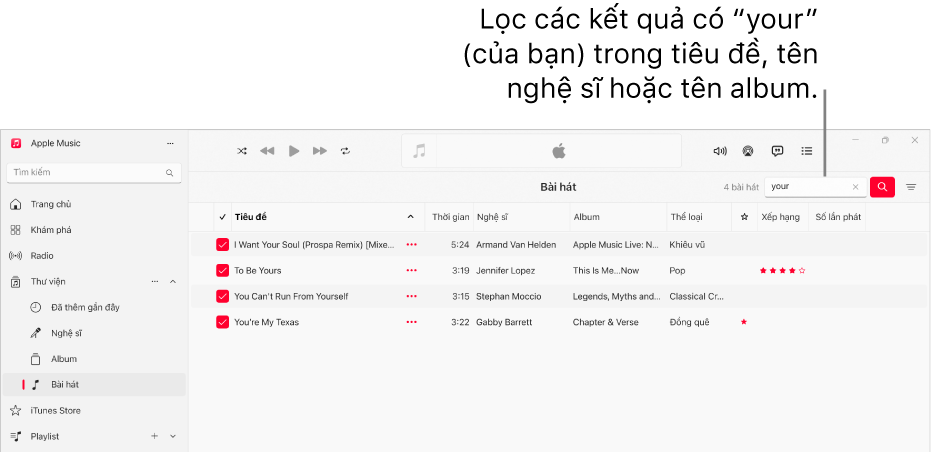
Task: Sort by Xếp hạng column
Action: (x=780, y=217)
